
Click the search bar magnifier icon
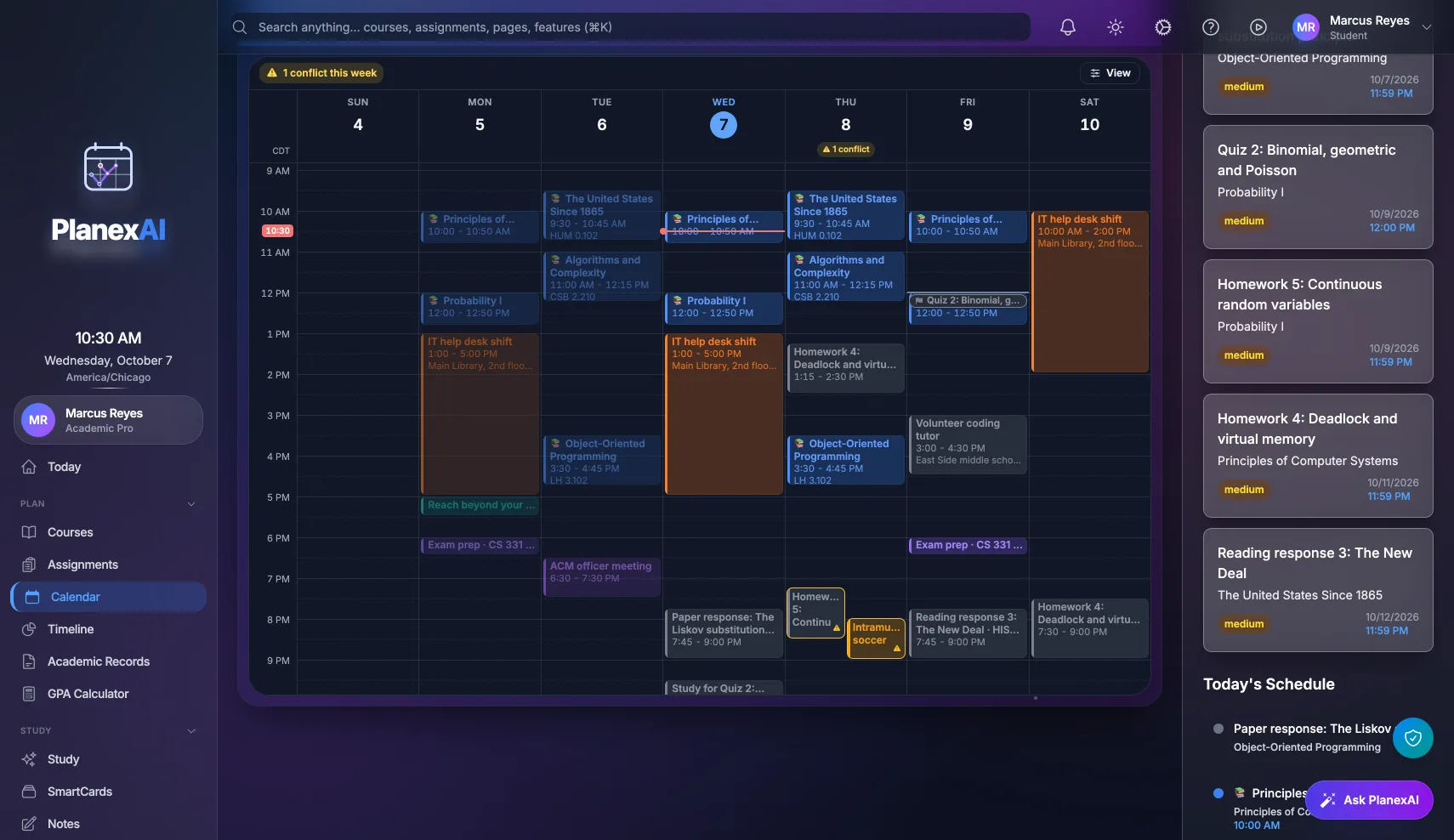[x=240, y=27]
